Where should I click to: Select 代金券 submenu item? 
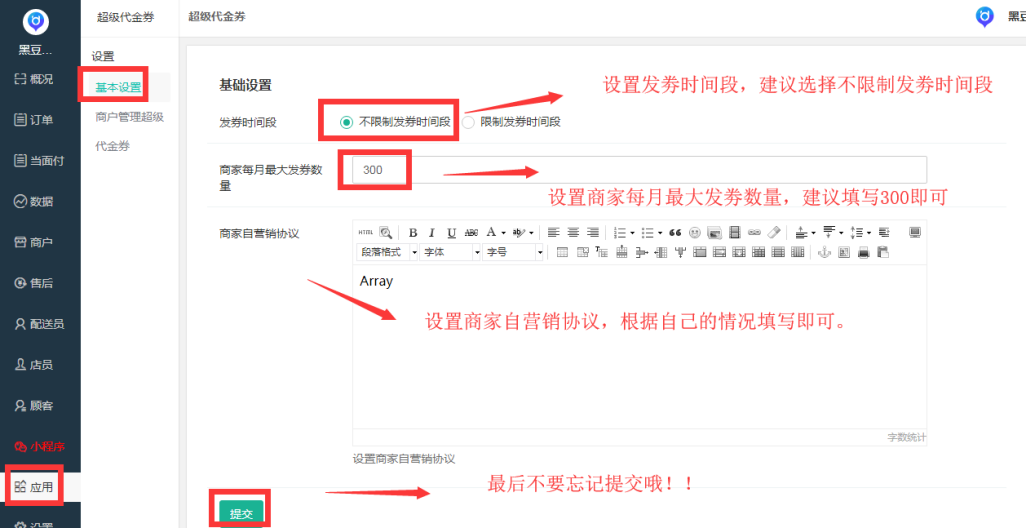pos(113,146)
